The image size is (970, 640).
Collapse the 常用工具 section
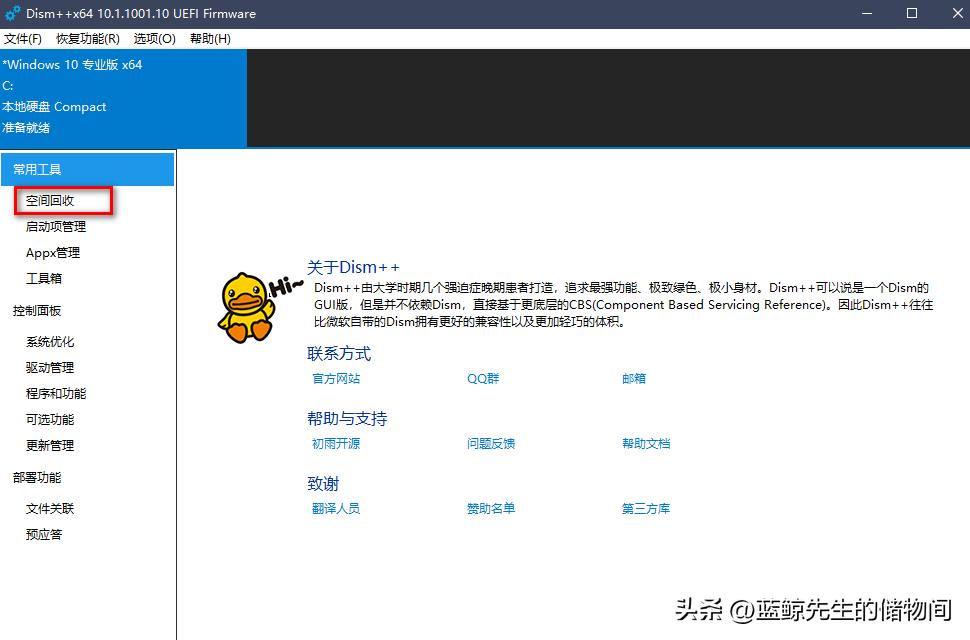tap(38, 169)
